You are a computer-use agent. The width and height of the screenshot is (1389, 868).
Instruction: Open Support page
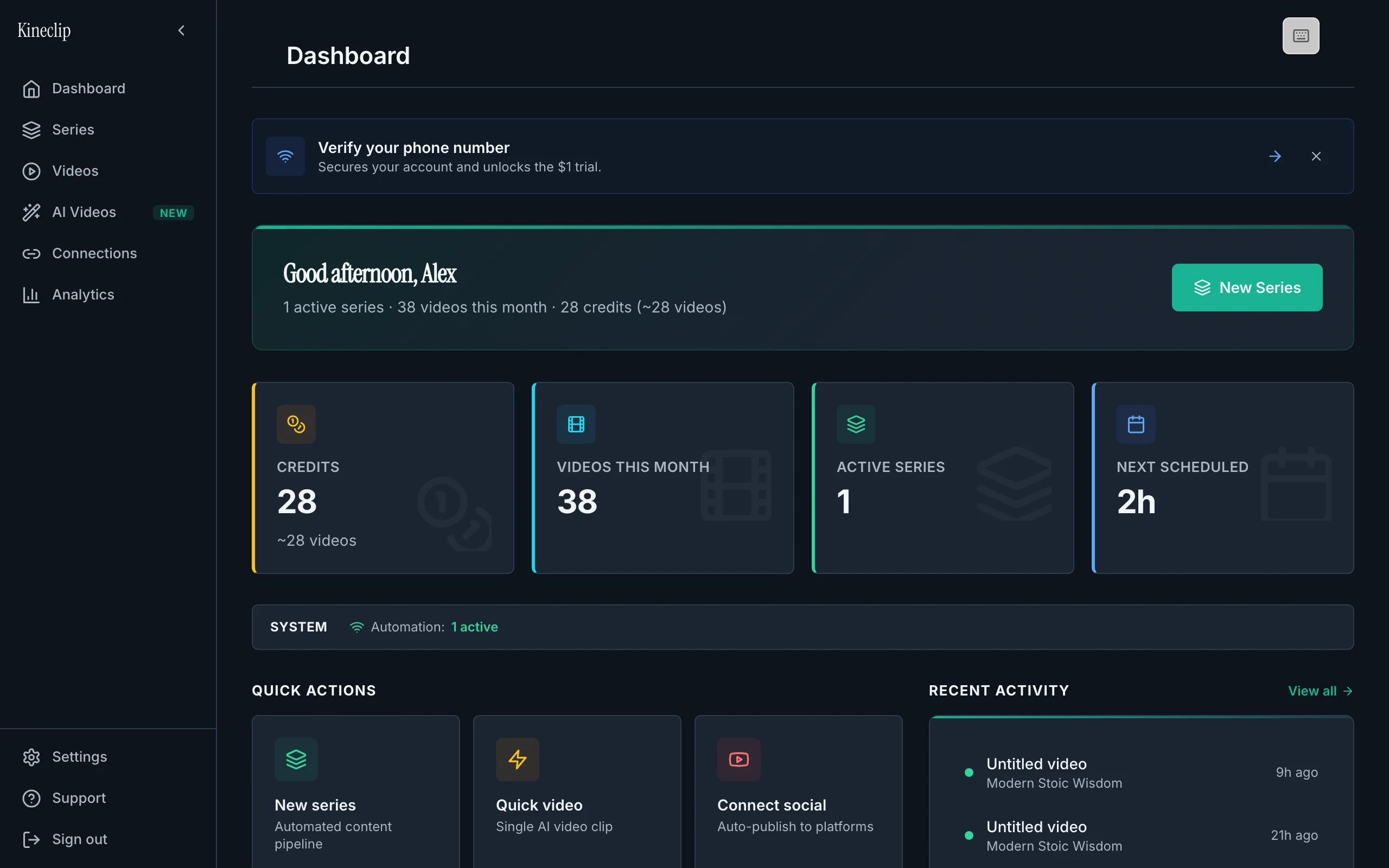[x=108, y=798]
